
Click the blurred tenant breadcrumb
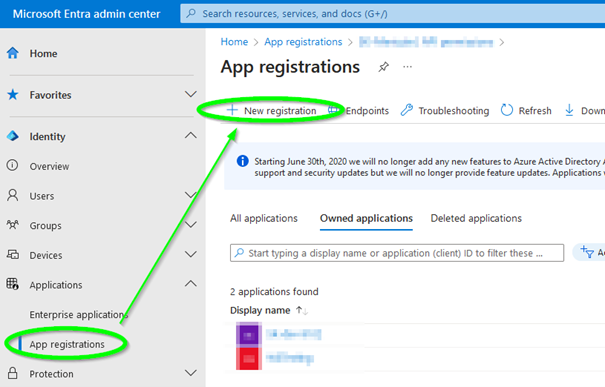click(426, 42)
